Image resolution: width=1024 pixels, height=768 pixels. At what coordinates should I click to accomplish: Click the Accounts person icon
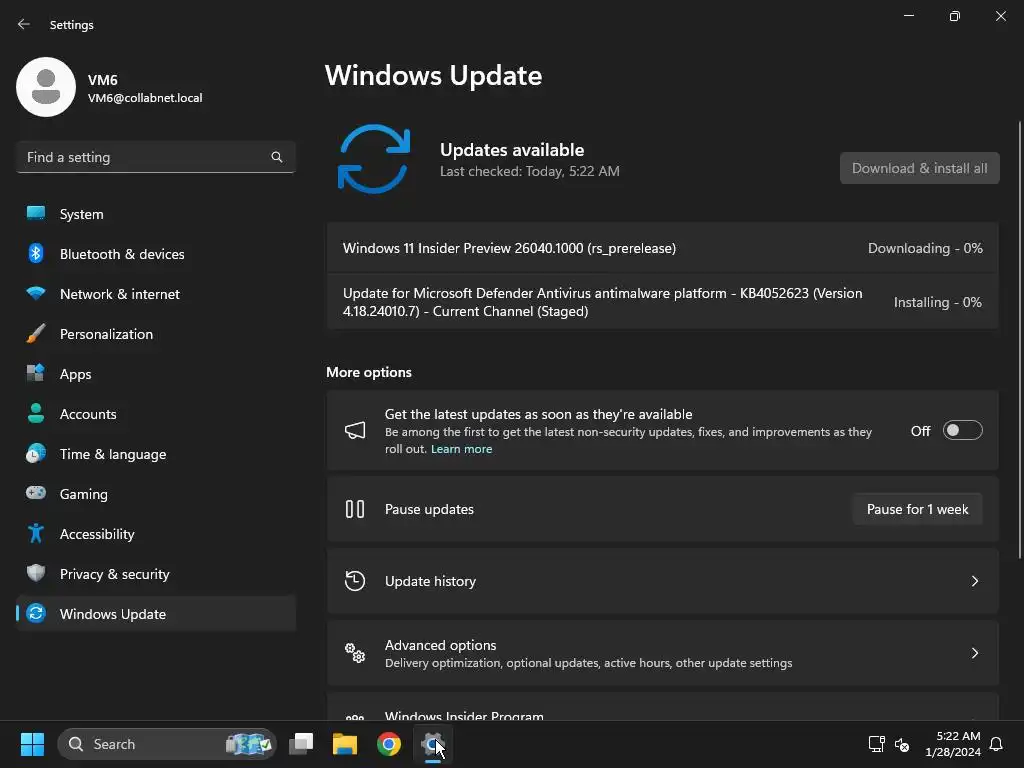36,413
